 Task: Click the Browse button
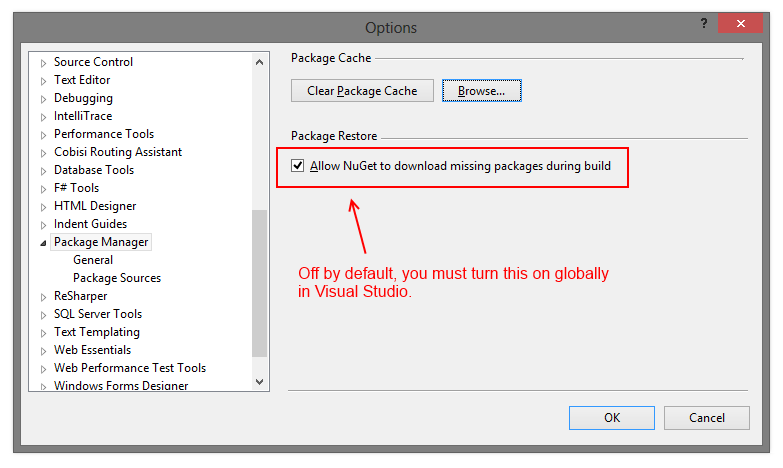click(x=481, y=91)
